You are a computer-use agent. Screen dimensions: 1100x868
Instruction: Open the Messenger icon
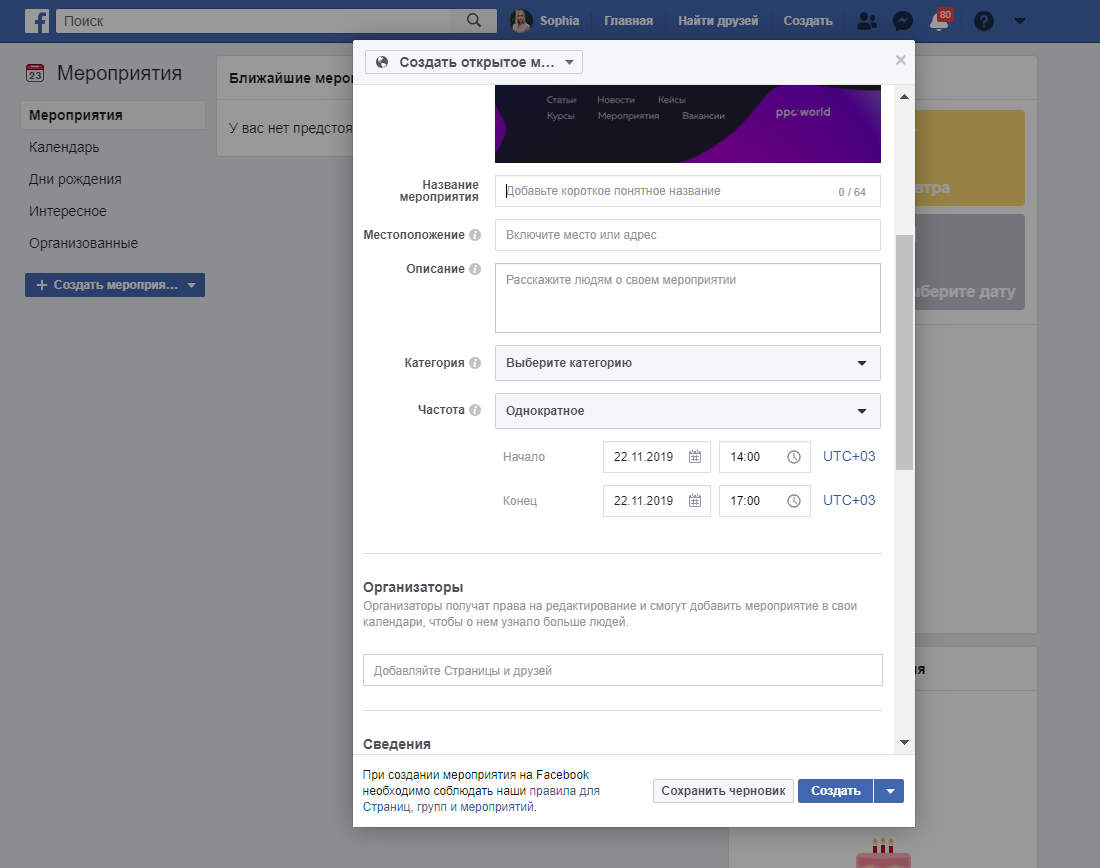click(x=902, y=21)
